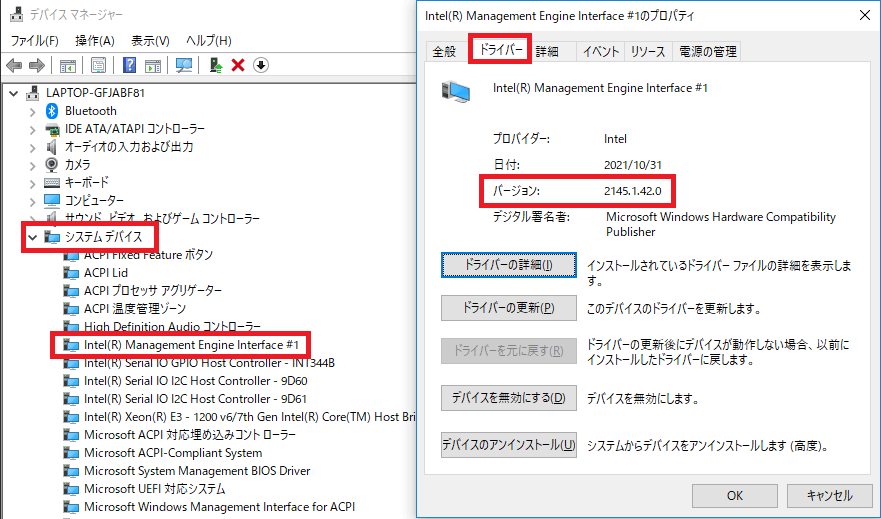Click the keyboard category icon
The width and height of the screenshot is (881, 519).
52,183
